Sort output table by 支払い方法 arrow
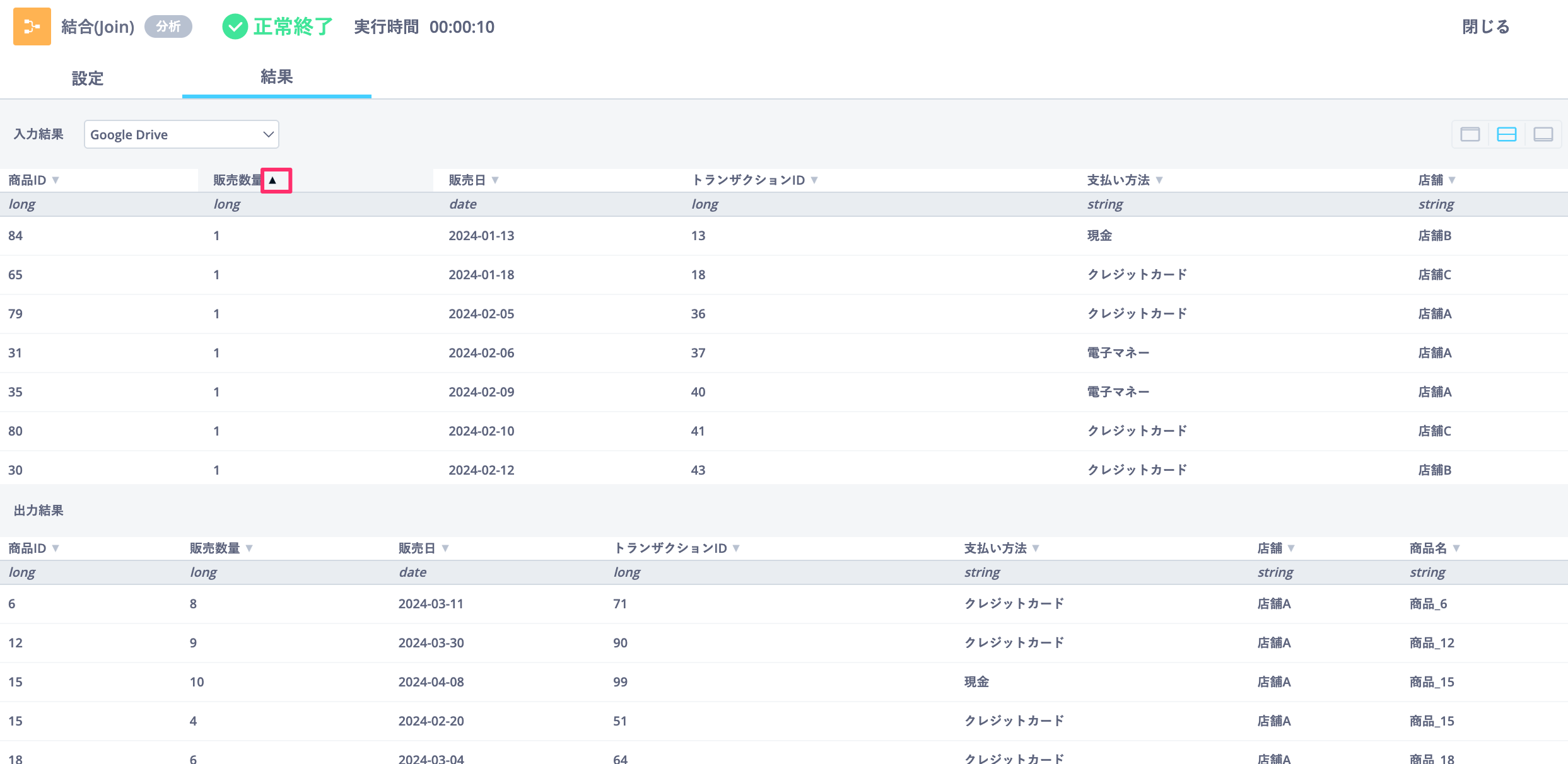 point(1036,548)
